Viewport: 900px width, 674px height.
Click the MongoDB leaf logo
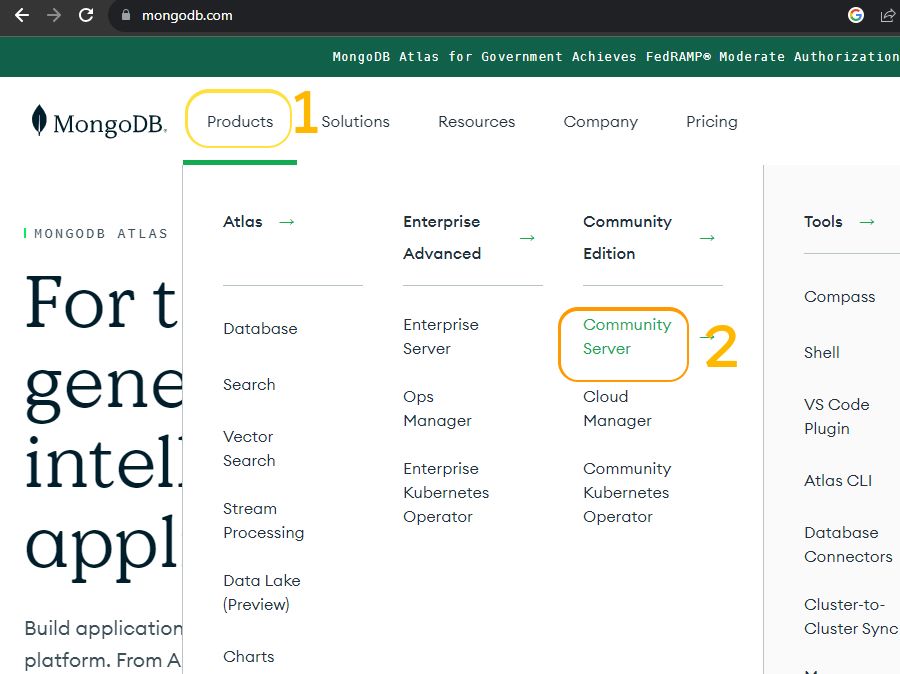tap(38, 120)
